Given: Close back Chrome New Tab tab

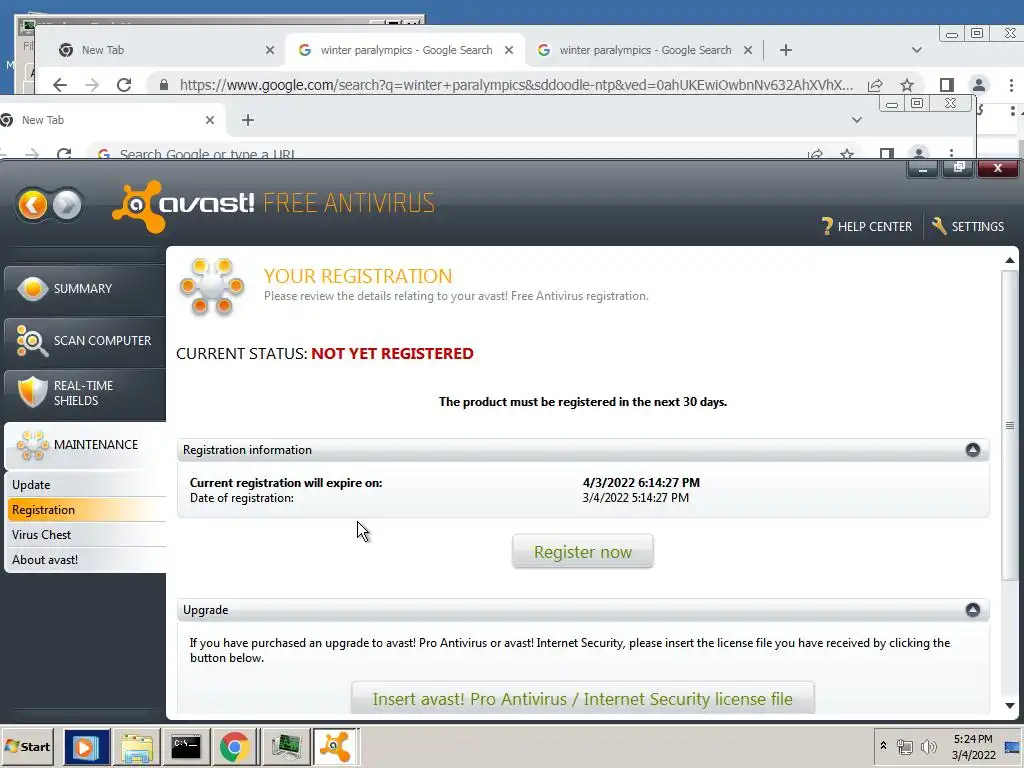Looking at the screenshot, I should 270,50.
